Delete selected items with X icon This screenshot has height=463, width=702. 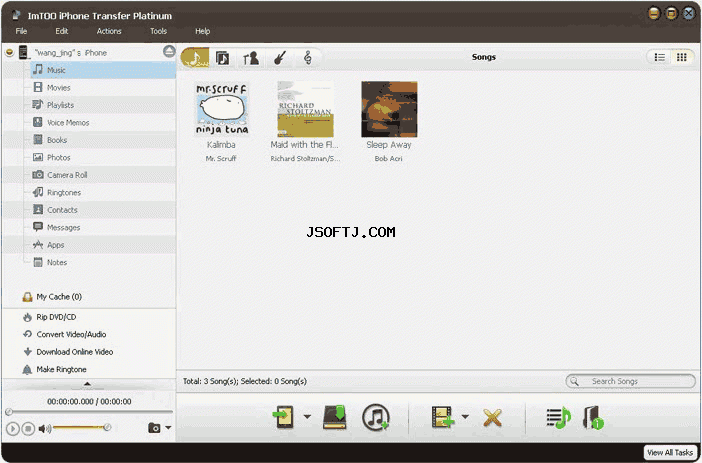pos(492,418)
